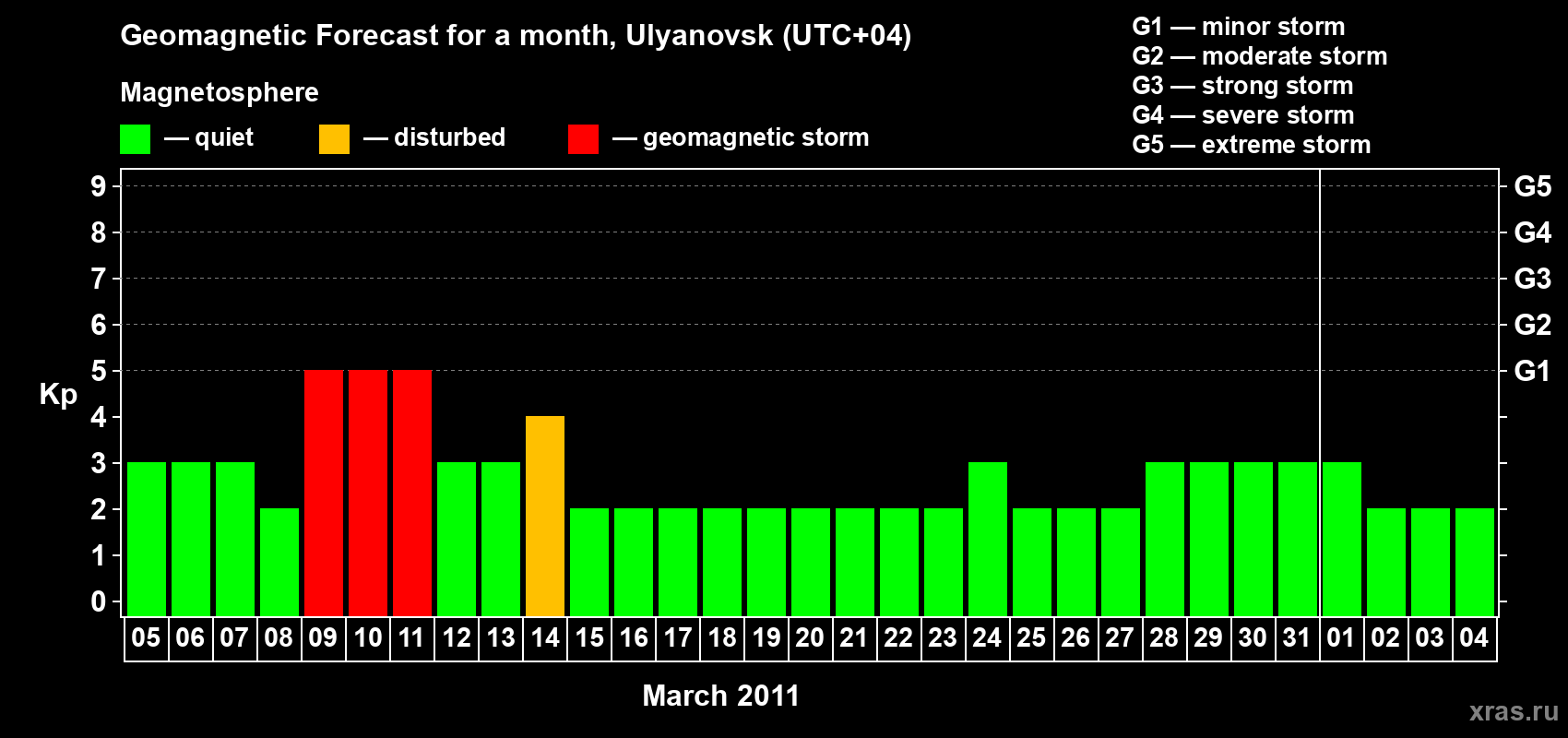1568x738 pixels.
Task: Select the green bar for March 24
Action: (x=988, y=540)
